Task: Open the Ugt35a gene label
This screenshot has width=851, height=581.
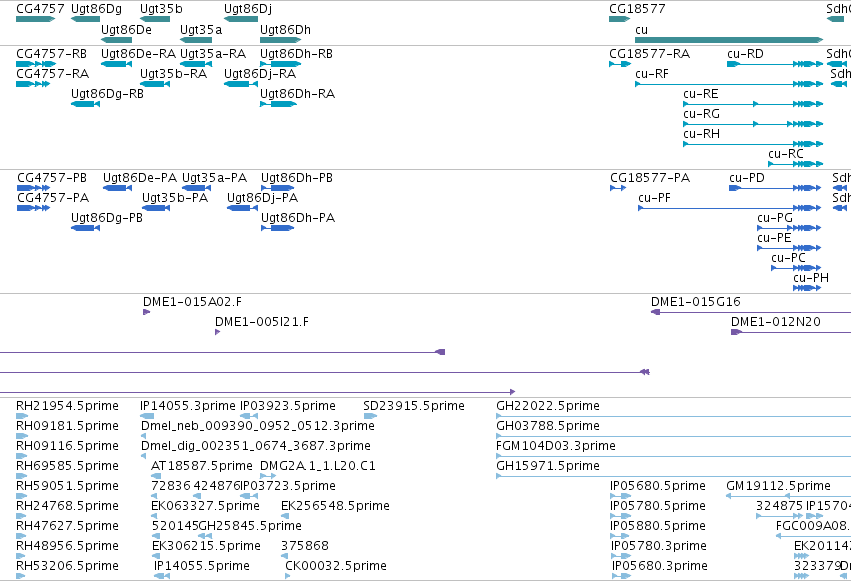Action: pos(201,30)
